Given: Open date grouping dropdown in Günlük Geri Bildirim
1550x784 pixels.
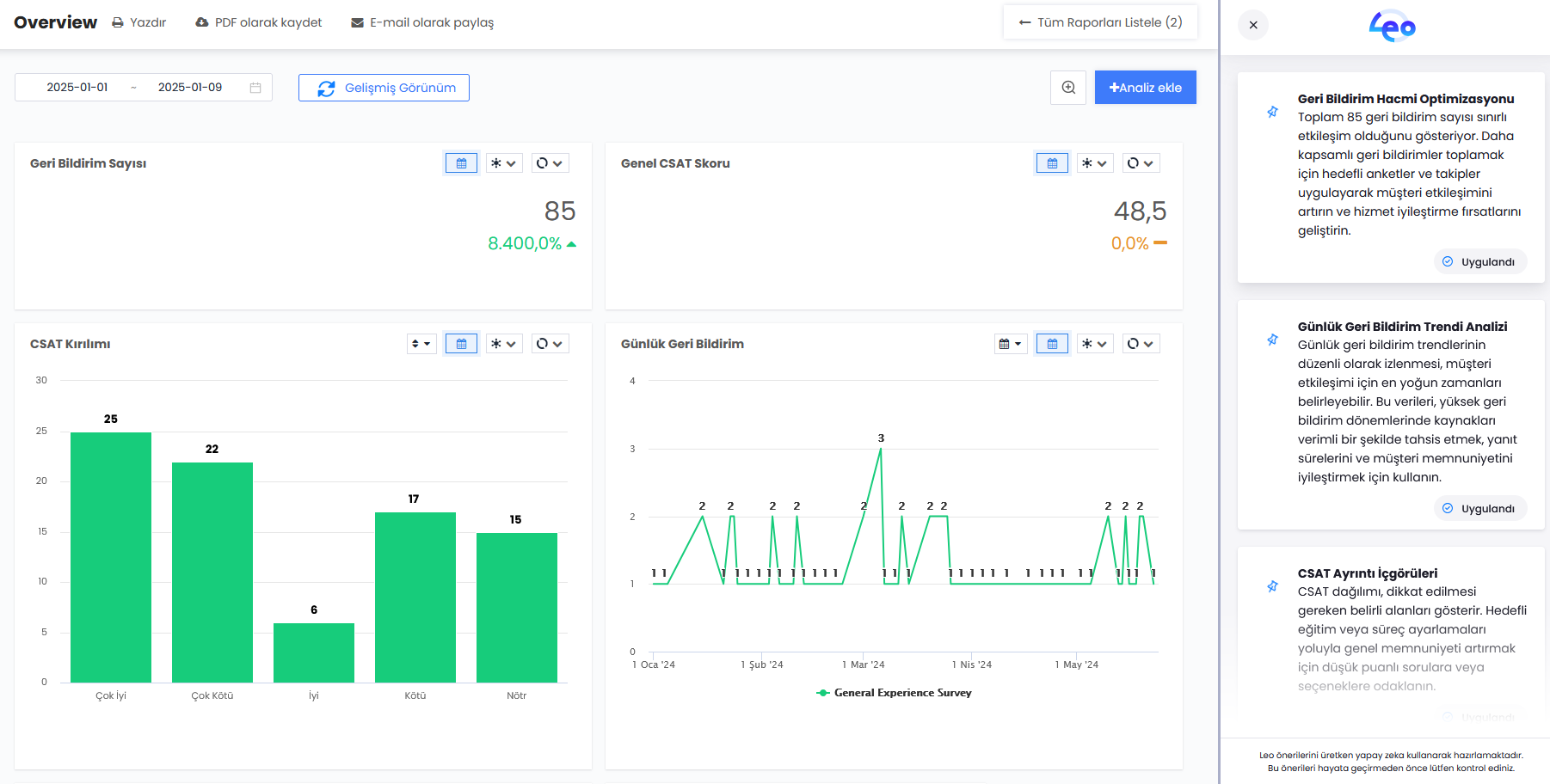Looking at the screenshot, I should coord(1010,344).
